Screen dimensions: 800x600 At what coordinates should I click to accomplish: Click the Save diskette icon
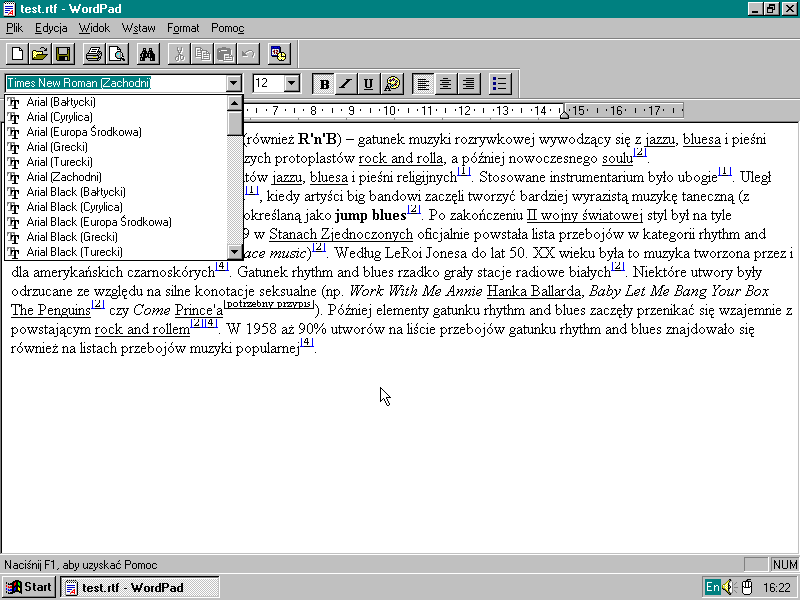[x=63, y=54]
